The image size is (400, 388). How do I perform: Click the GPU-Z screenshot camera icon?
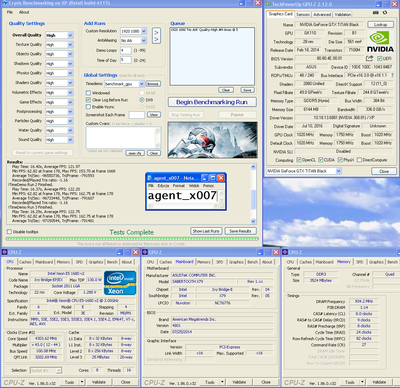click(376, 13)
